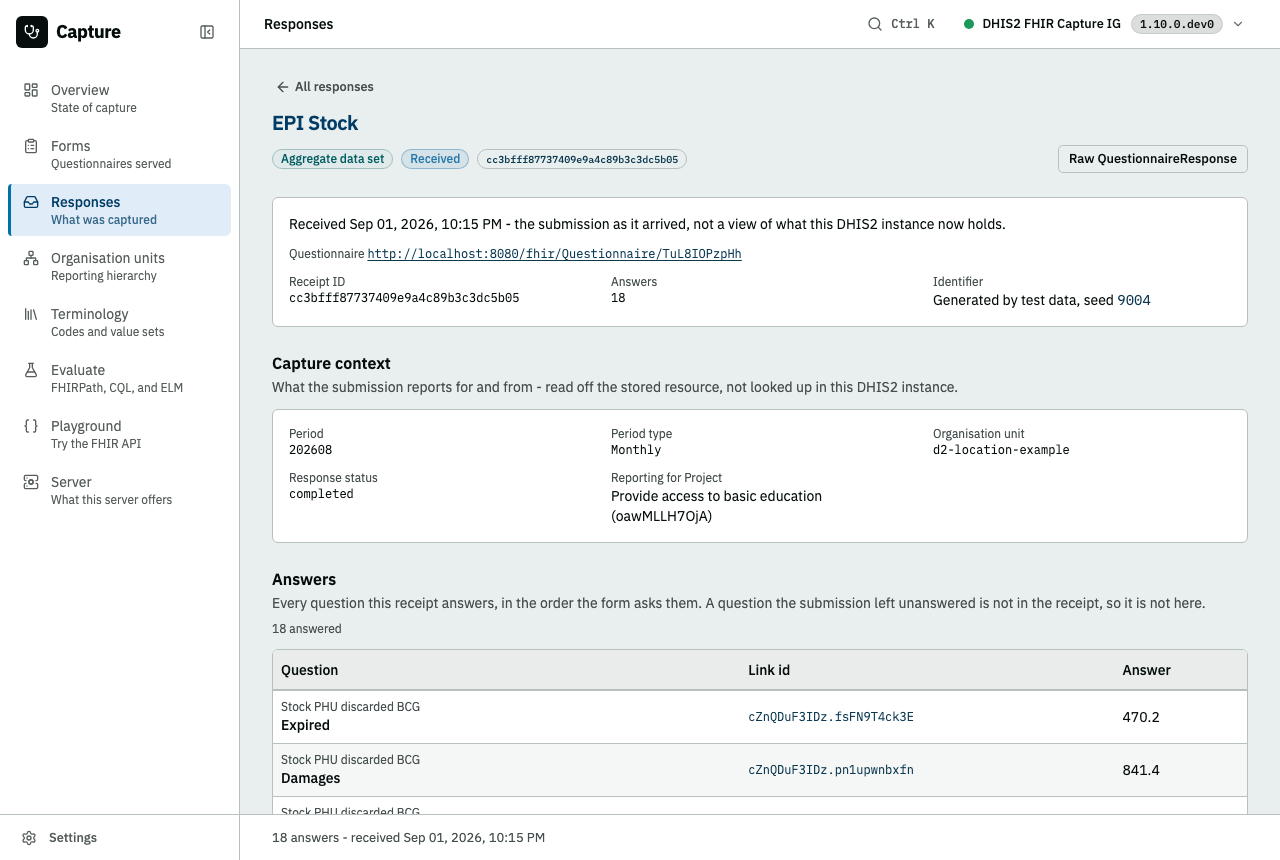
Task: Click the Received status badge
Action: coord(435,159)
